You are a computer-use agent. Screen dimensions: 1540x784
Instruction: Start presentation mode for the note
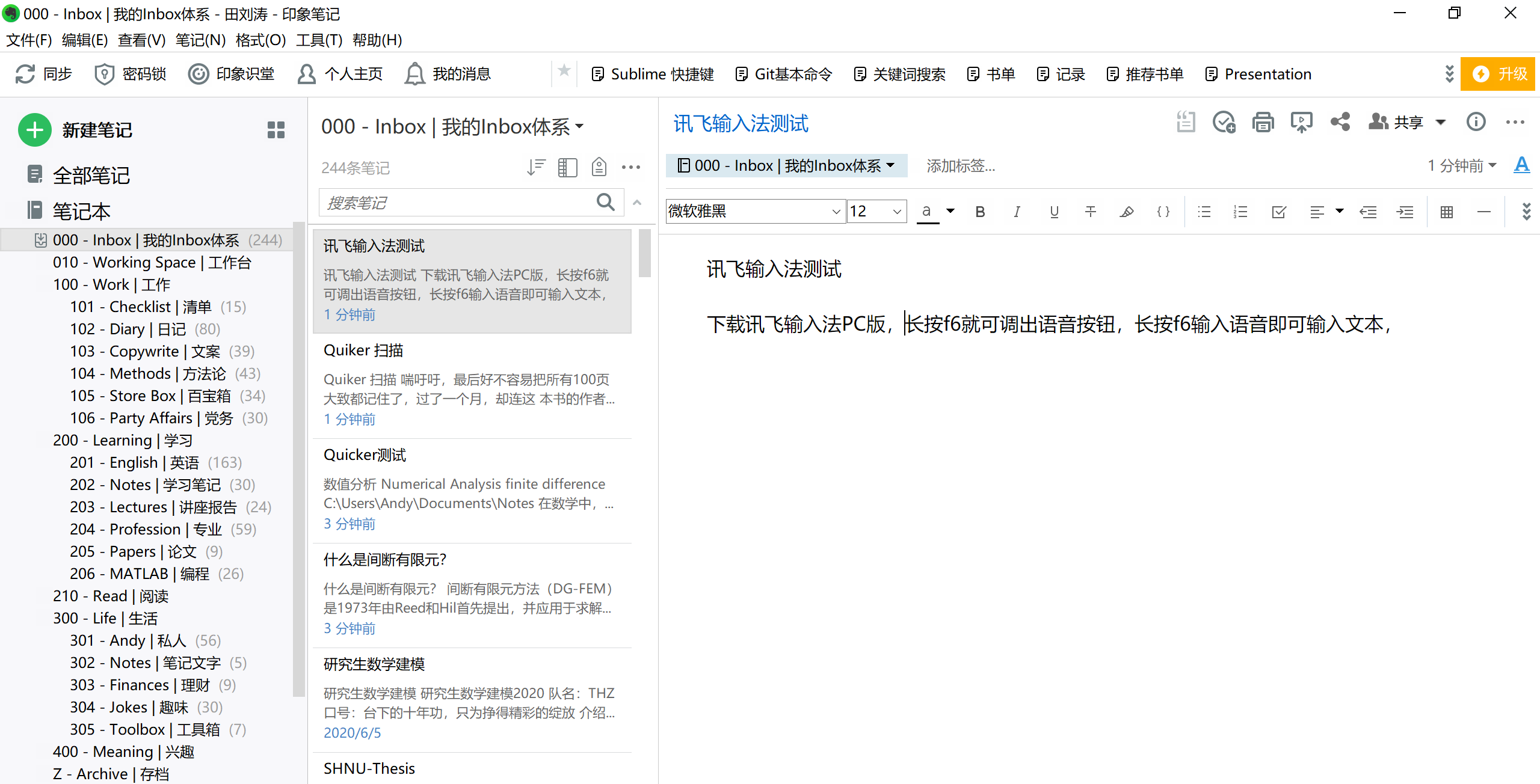pyautogui.click(x=1301, y=122)
